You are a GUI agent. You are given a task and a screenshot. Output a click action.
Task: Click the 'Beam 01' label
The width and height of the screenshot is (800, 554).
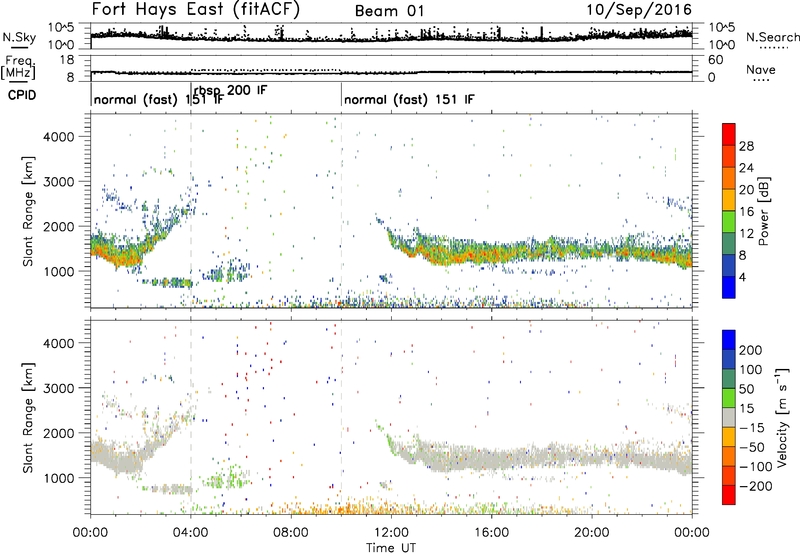pyautogui.click(x=389, y=11)
